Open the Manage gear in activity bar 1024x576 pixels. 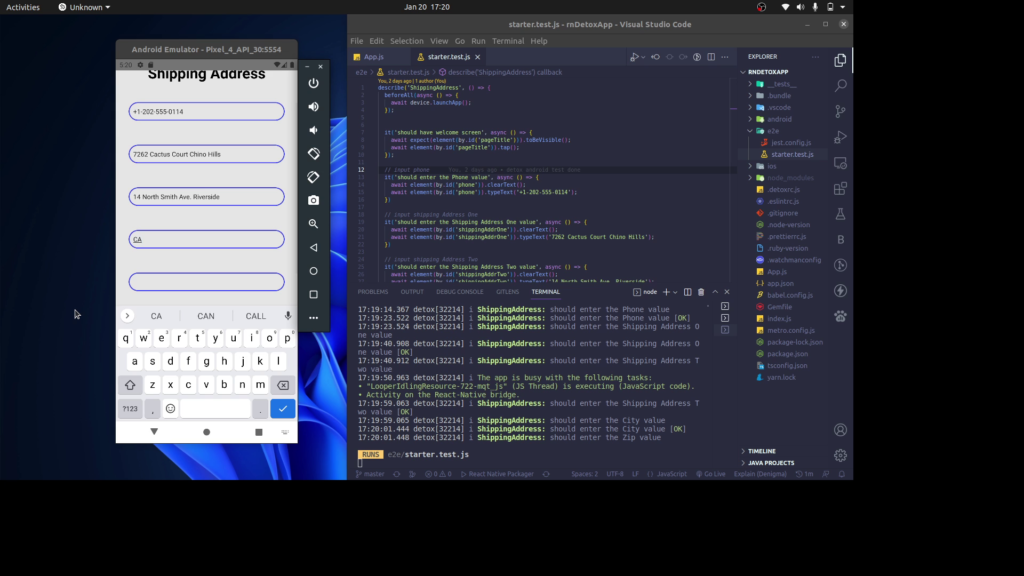click(840, 455)
